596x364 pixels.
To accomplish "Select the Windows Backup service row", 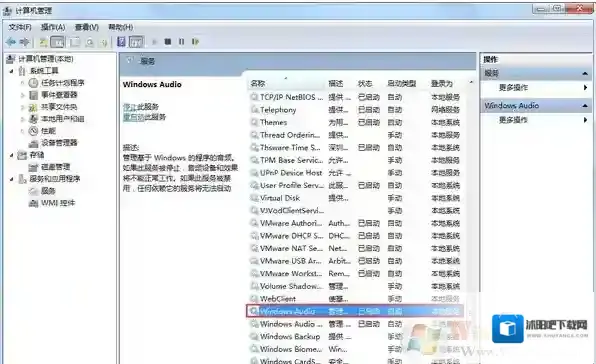I will pos(355,336).
